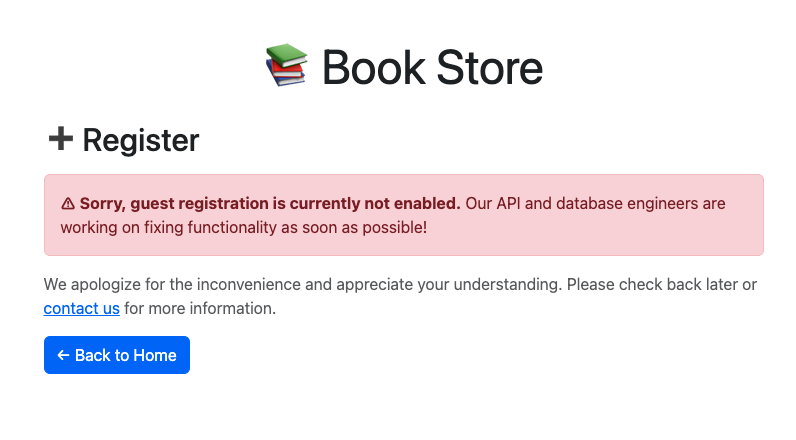Click the 'for more information.' text
796x440 pixels.
(x=200, y=309)
